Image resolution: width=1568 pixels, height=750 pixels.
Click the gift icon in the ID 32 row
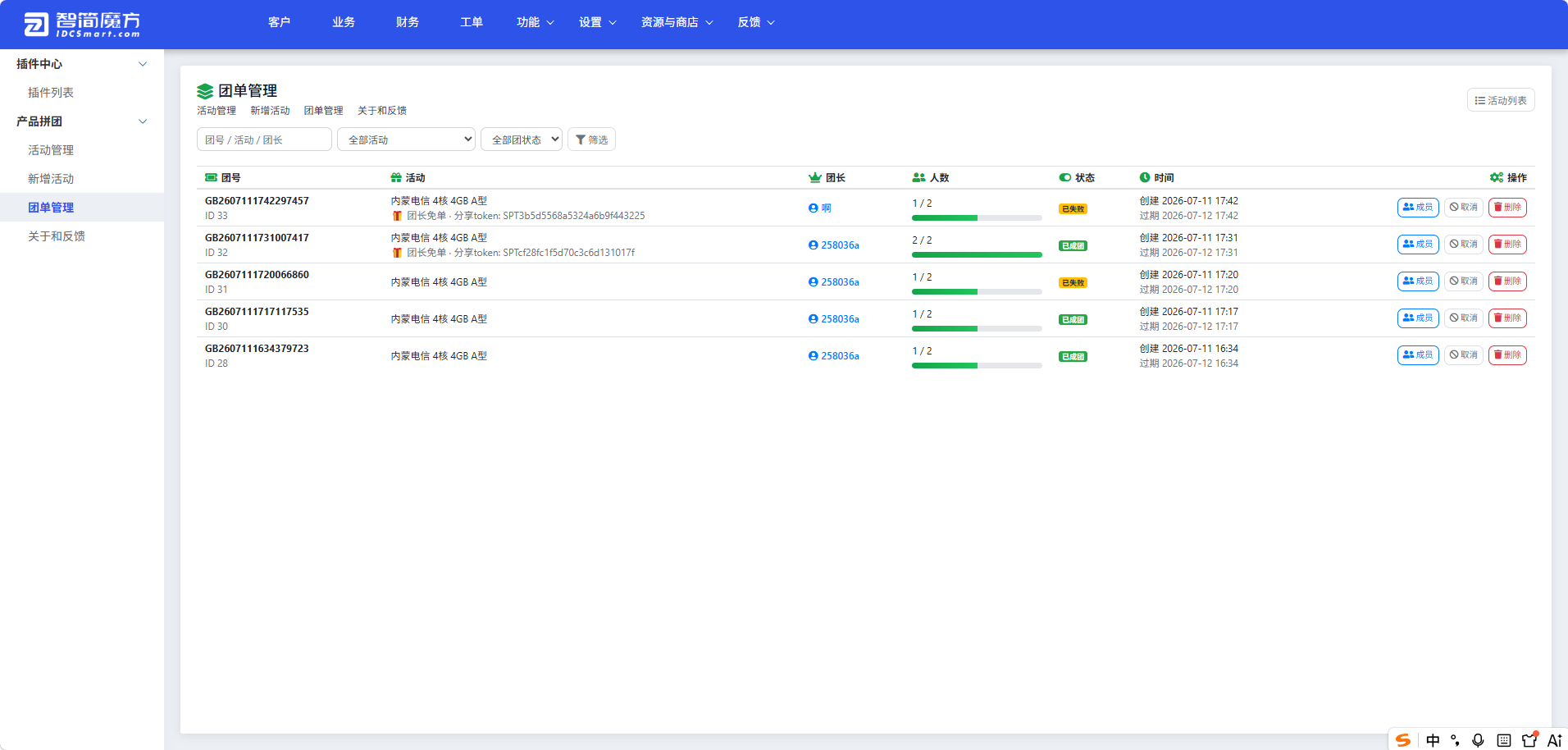[397, 253]
